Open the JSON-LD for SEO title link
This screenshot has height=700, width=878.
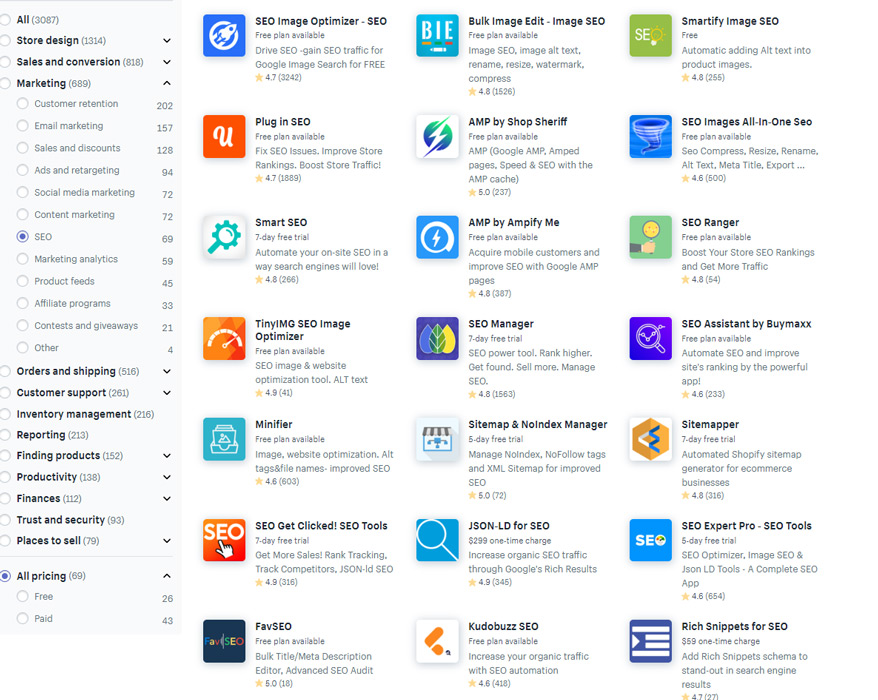[508, 526]
